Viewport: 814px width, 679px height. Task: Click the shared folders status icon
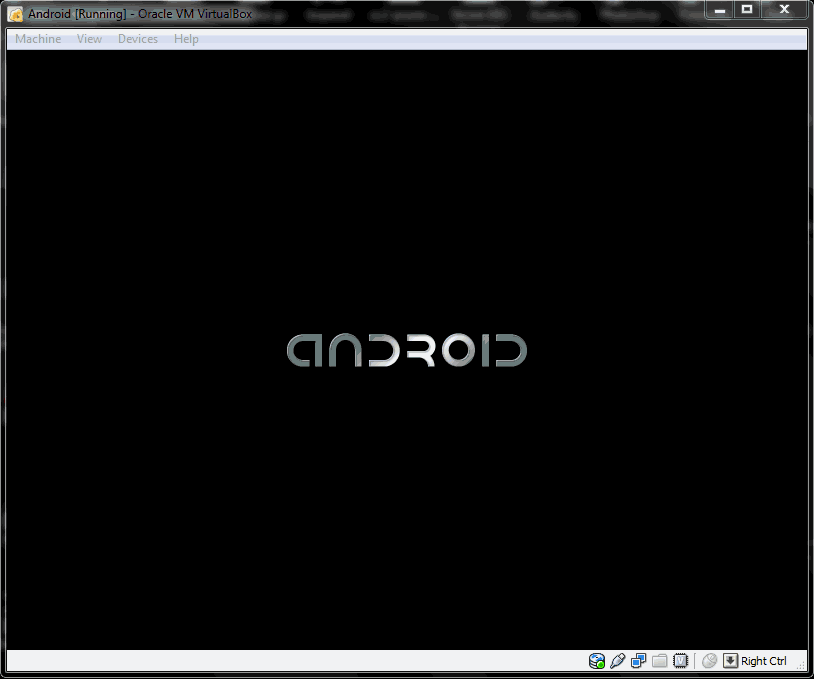pyautogui.click(x=659, y=661)
